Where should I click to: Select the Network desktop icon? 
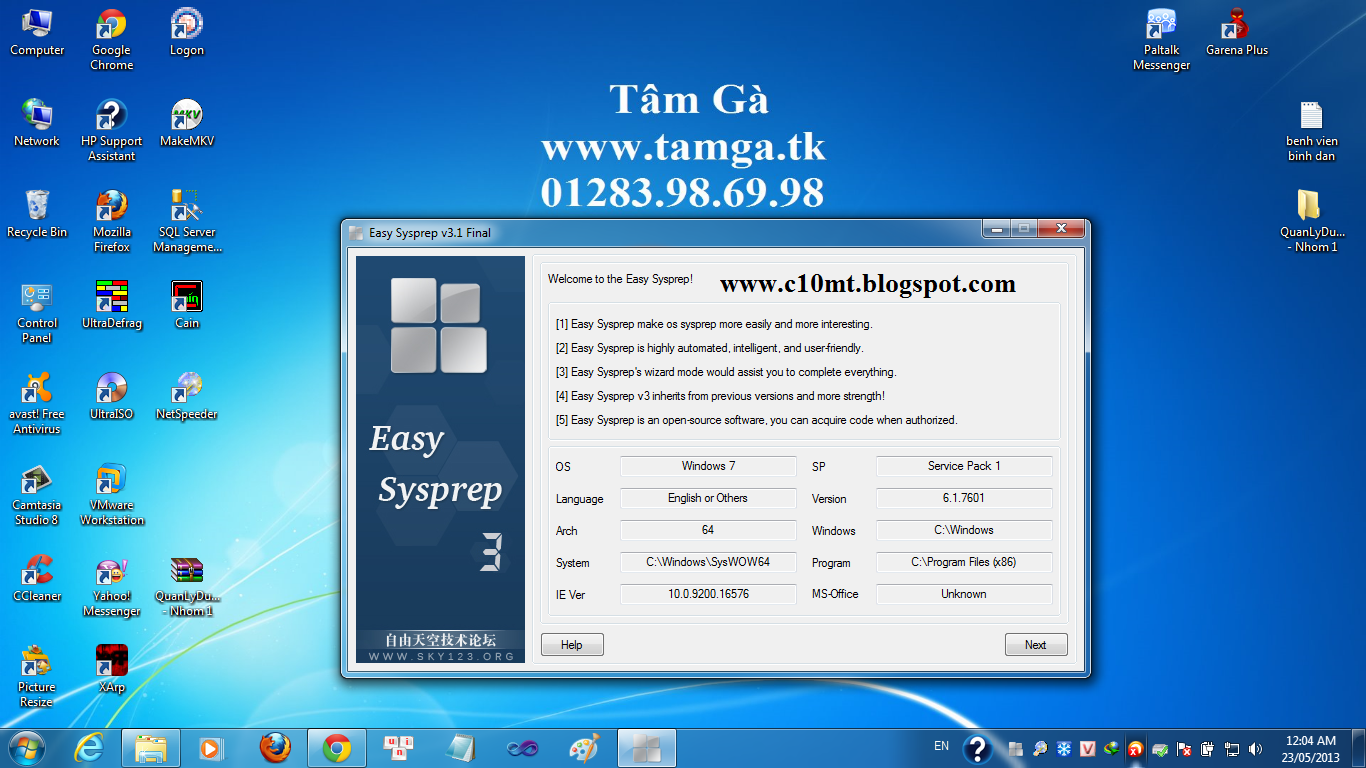pyautogui.click(x=37, y=123)
